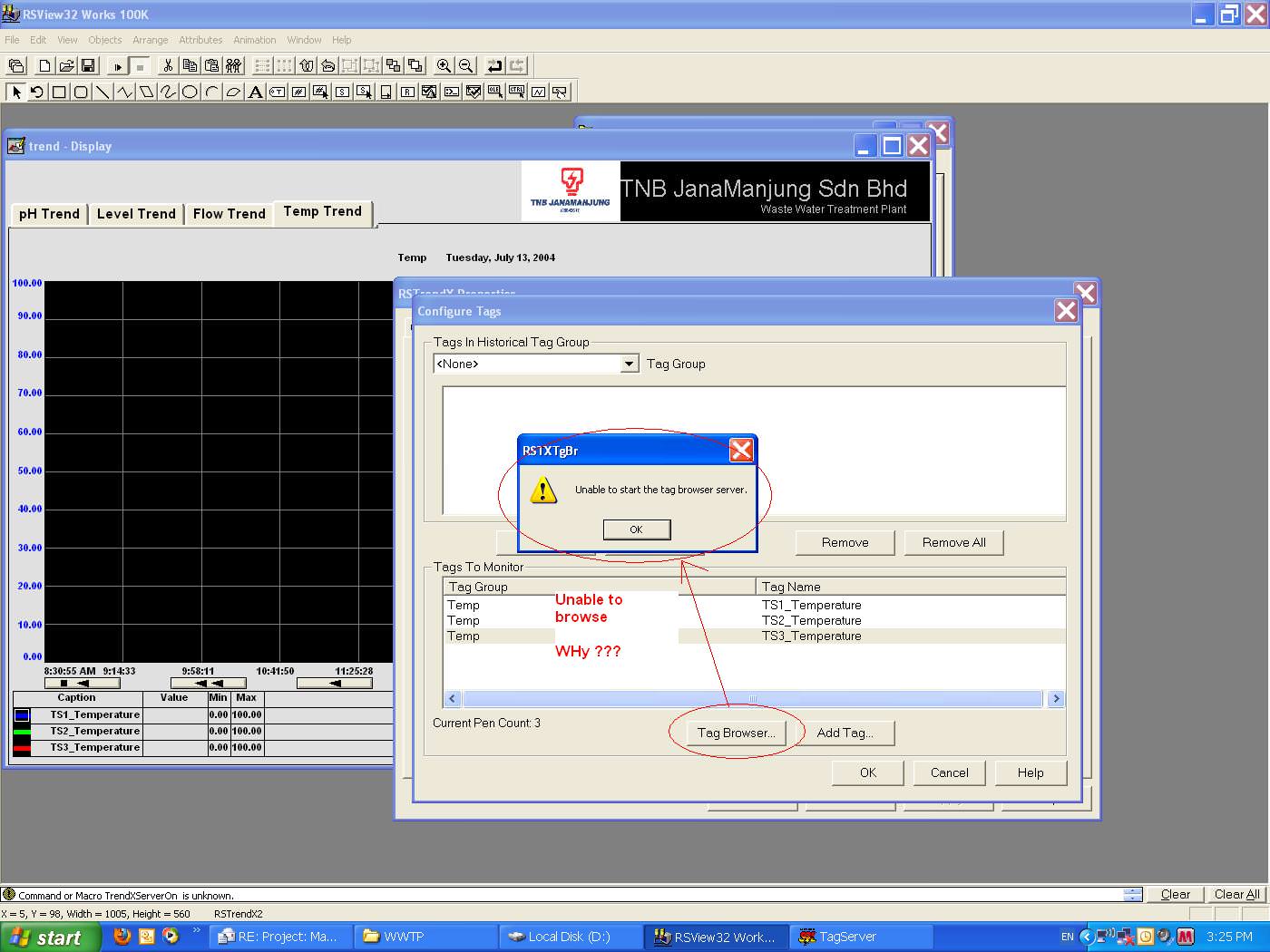Select the Polyline drawing tool
Screen dimensions: 1270x952
(124, 92)
